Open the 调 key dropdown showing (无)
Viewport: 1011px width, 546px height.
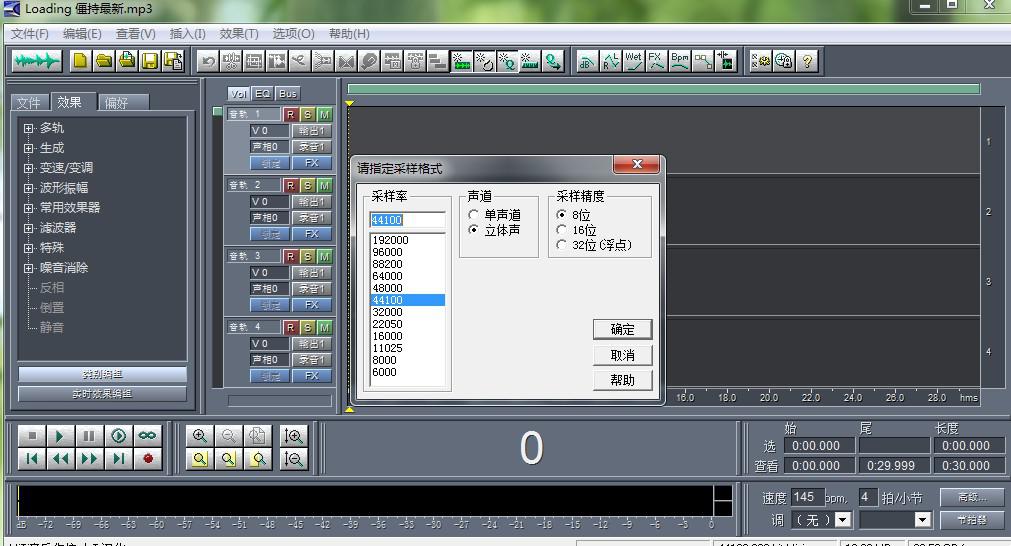[821, 520]
